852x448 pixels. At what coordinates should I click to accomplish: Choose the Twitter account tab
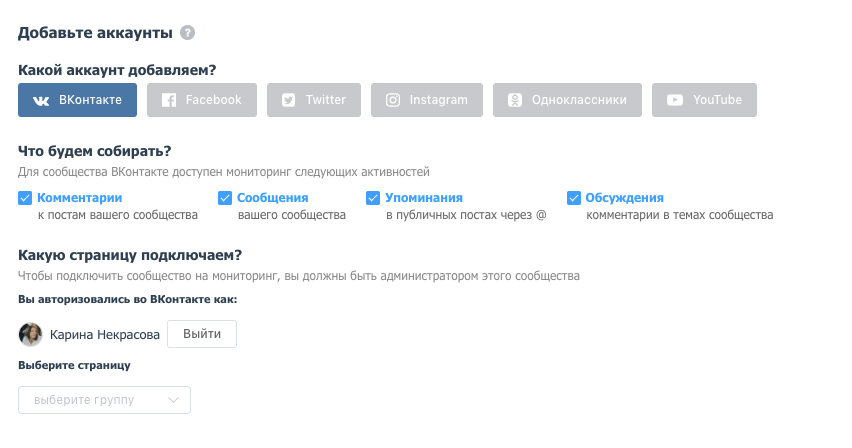tap(314, 100)
